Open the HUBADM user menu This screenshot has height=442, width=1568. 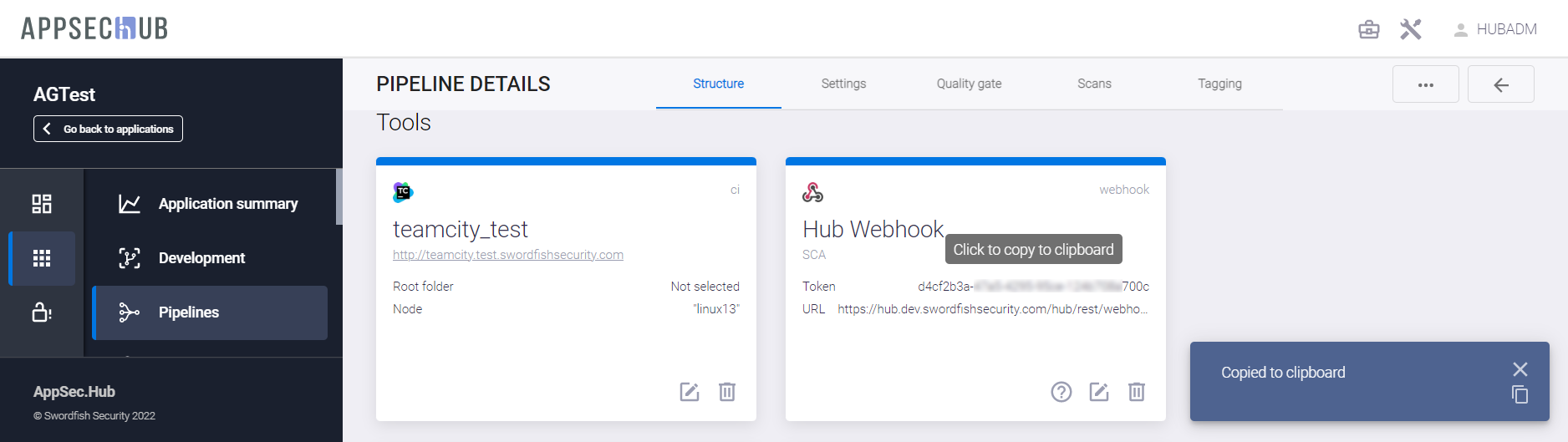tap(1495, 30)
